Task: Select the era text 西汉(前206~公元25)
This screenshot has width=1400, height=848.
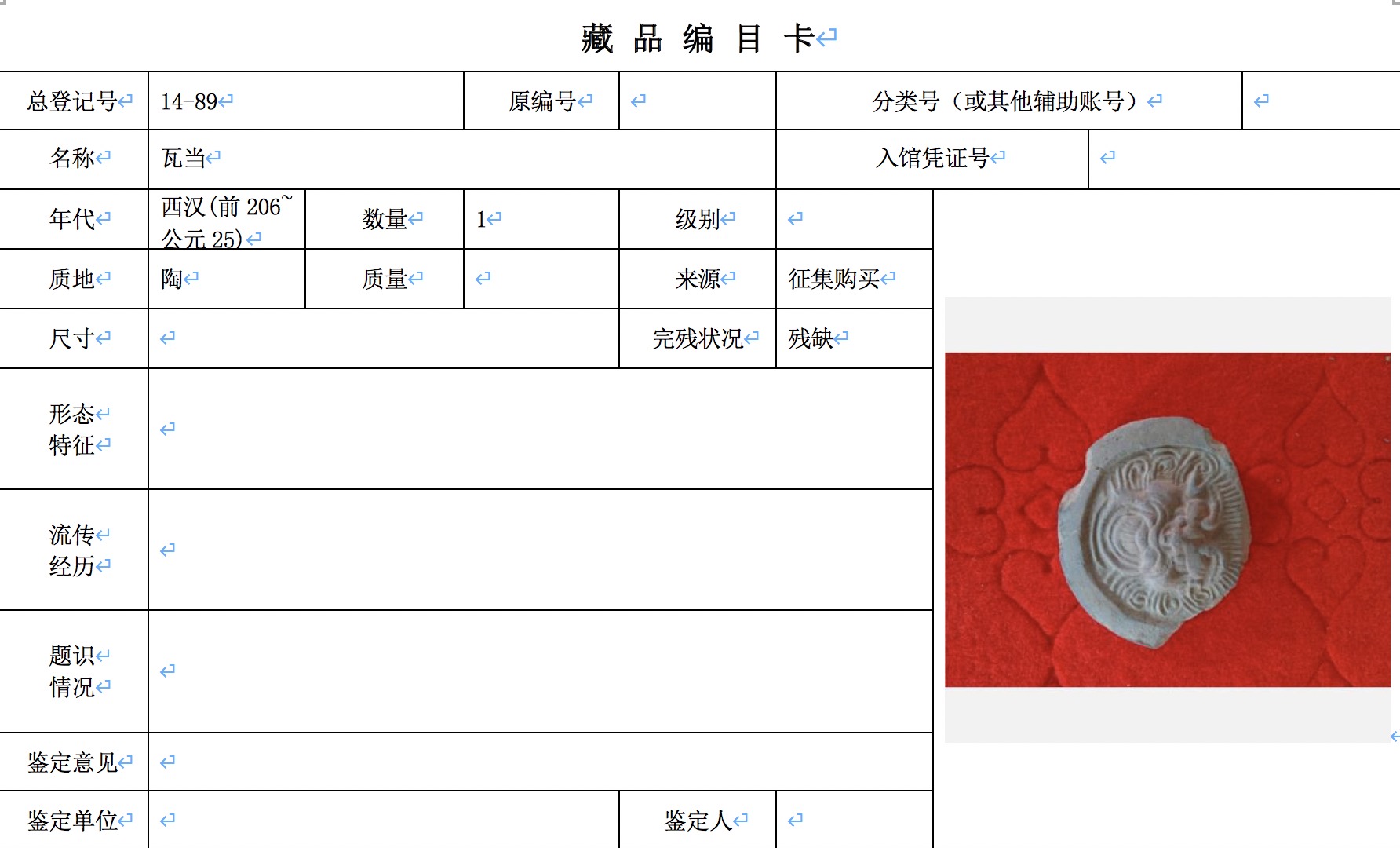Action: click(x=226, y=221)
